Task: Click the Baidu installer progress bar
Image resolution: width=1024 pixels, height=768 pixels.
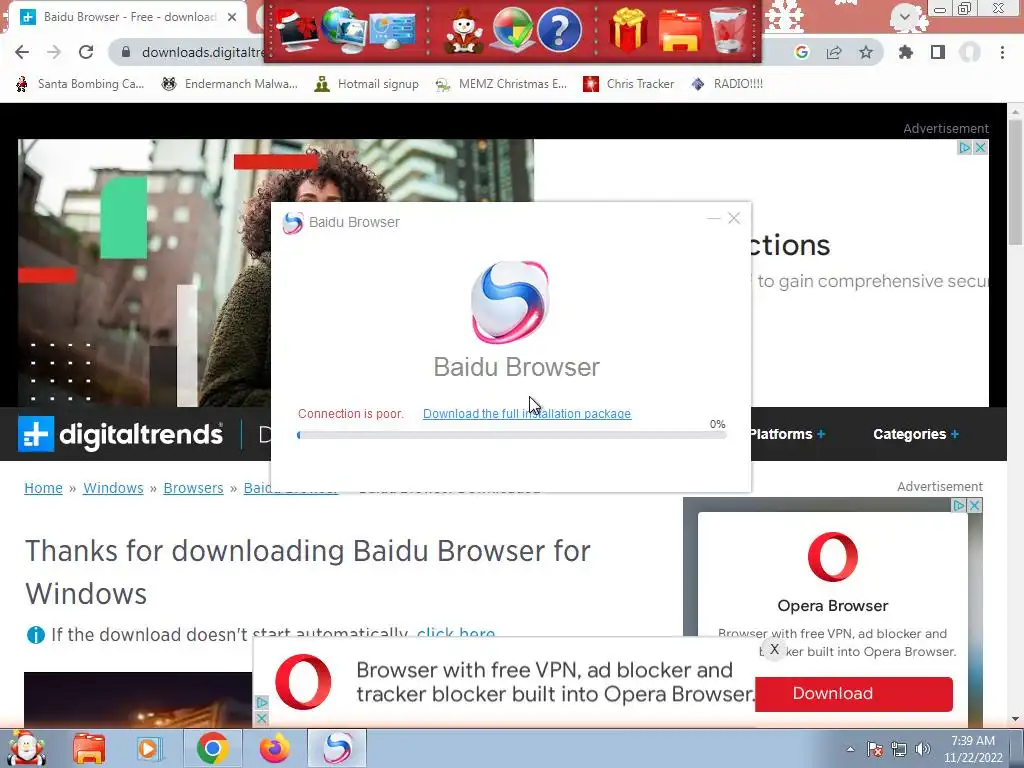Action: pyautogui.click(x=511, y=435)
